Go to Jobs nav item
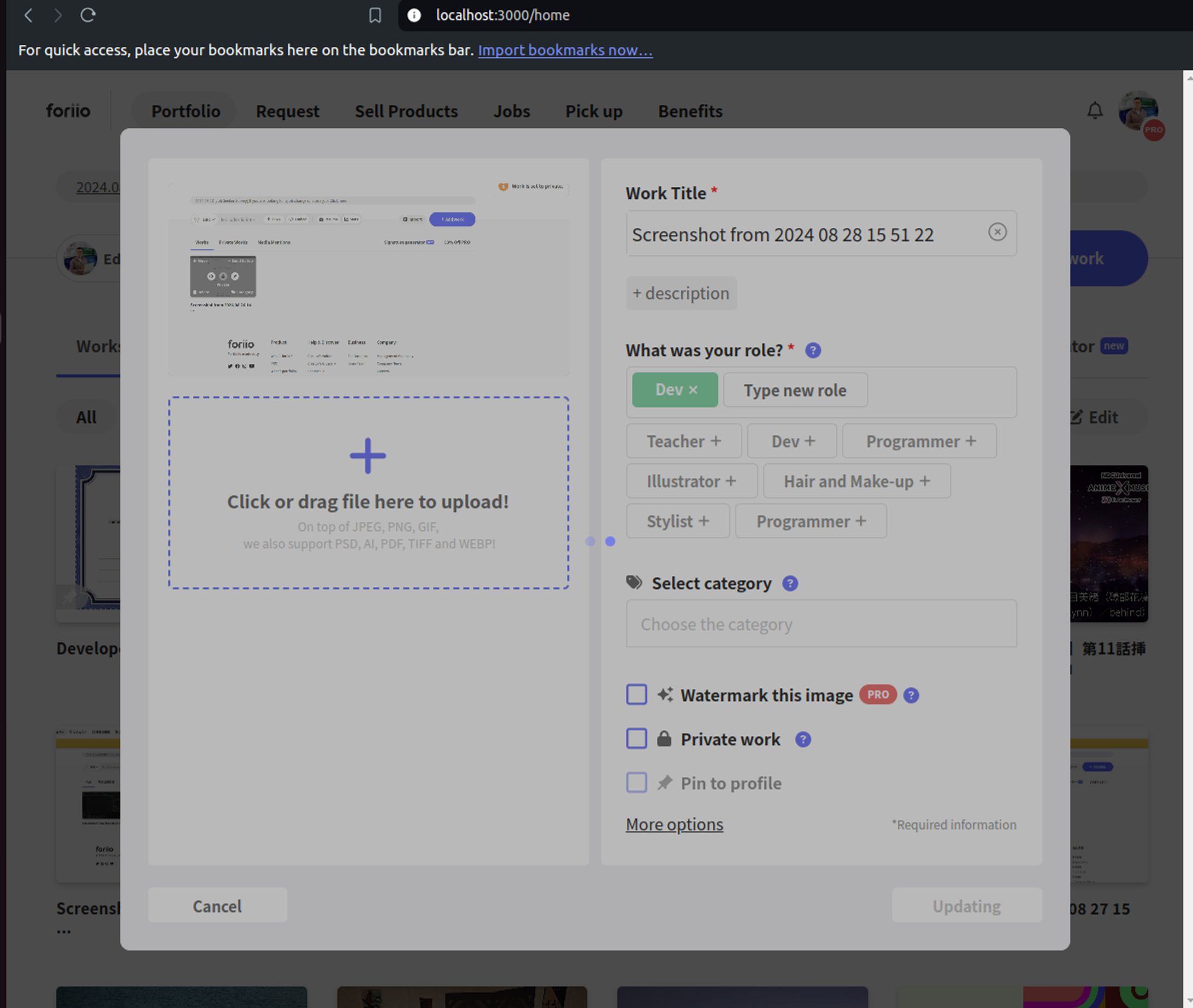This screenshot has width=1193, height=1008. tap(511, 111)
